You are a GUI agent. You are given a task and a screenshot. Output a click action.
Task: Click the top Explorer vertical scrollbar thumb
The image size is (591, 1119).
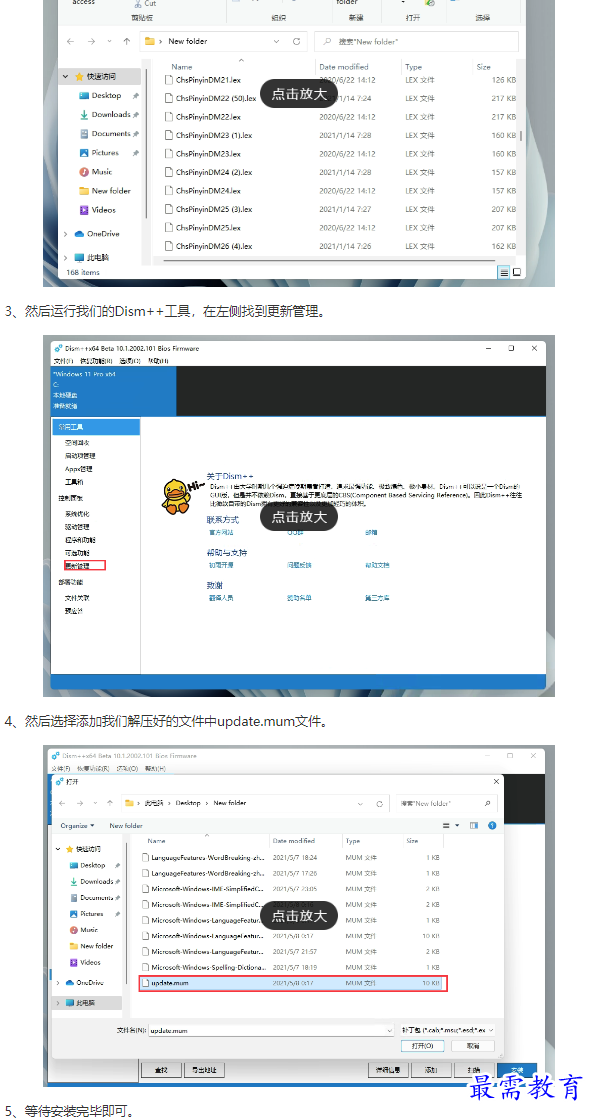coord(521,134)
